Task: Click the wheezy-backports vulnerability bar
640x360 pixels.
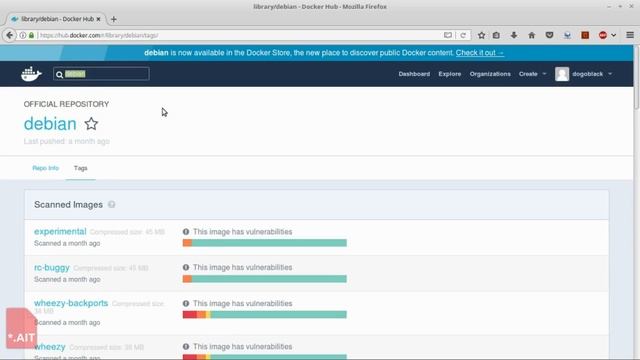Action: [x=264, y=314]
